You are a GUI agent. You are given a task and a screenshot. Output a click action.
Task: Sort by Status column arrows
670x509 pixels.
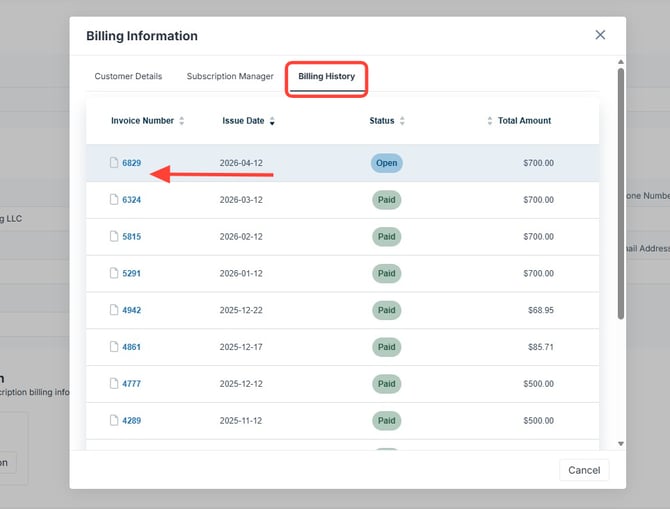[402, 121]
